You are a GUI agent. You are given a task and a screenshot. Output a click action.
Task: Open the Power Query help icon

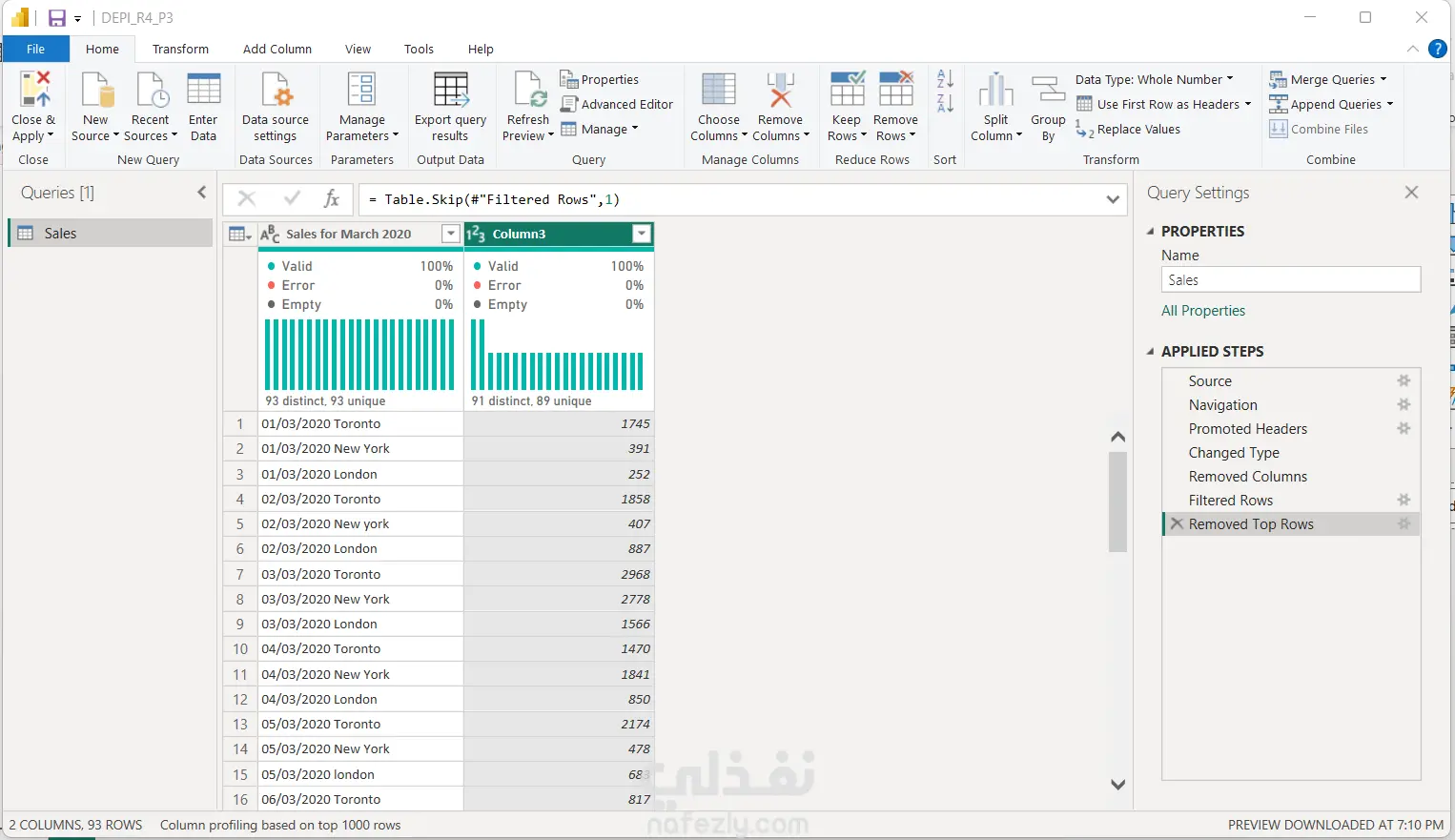point(1438,49)
